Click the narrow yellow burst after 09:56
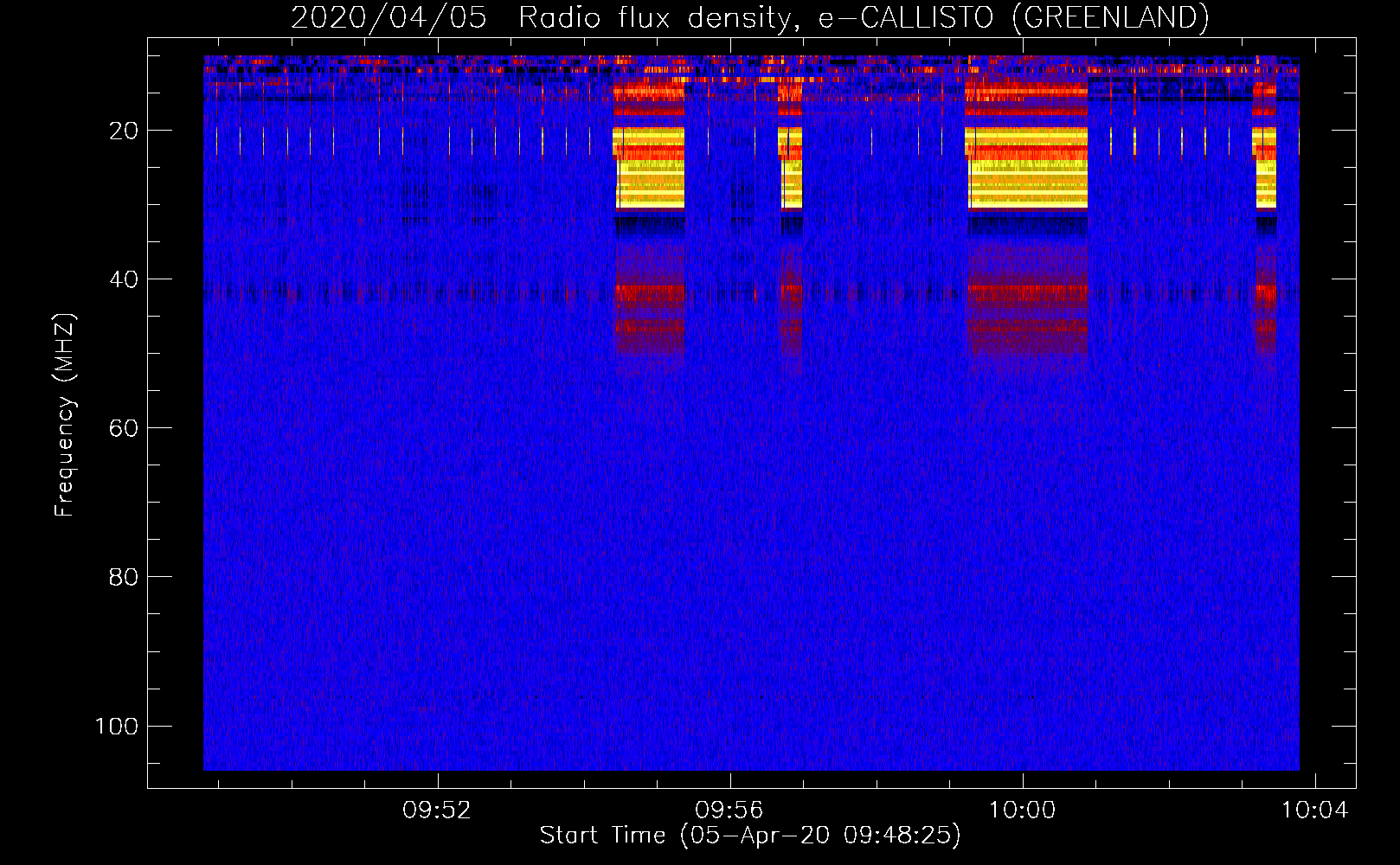Screen dimensions: 1400x865 [790, 168]
